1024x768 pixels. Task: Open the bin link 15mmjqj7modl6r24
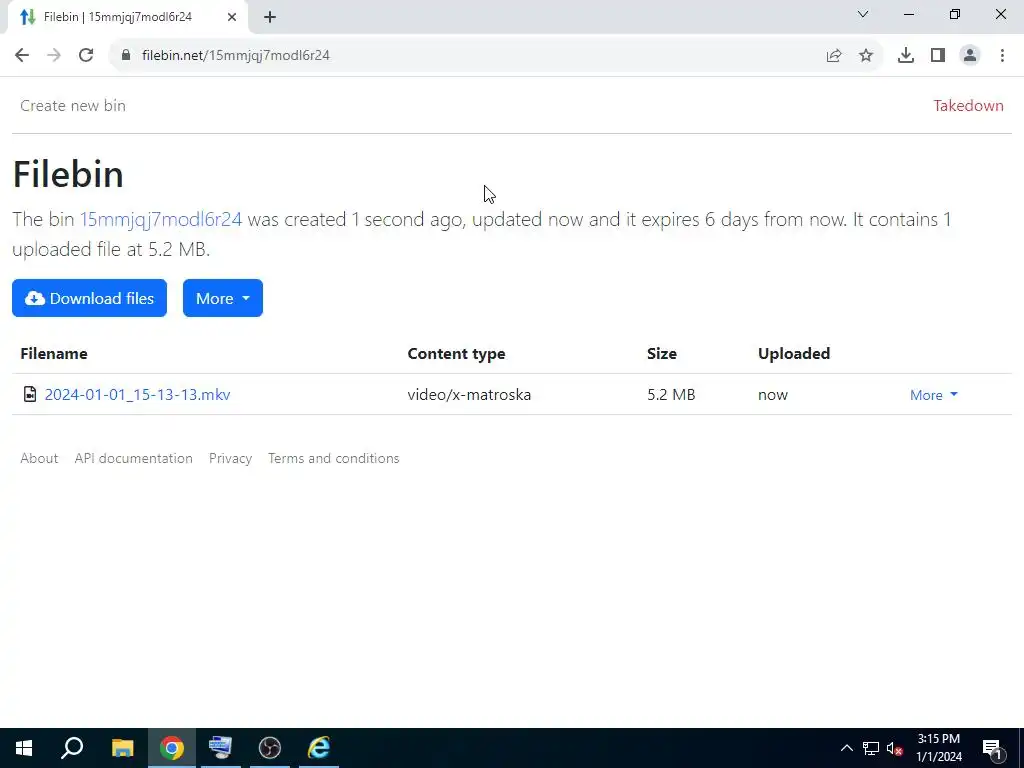pos(161,219)
